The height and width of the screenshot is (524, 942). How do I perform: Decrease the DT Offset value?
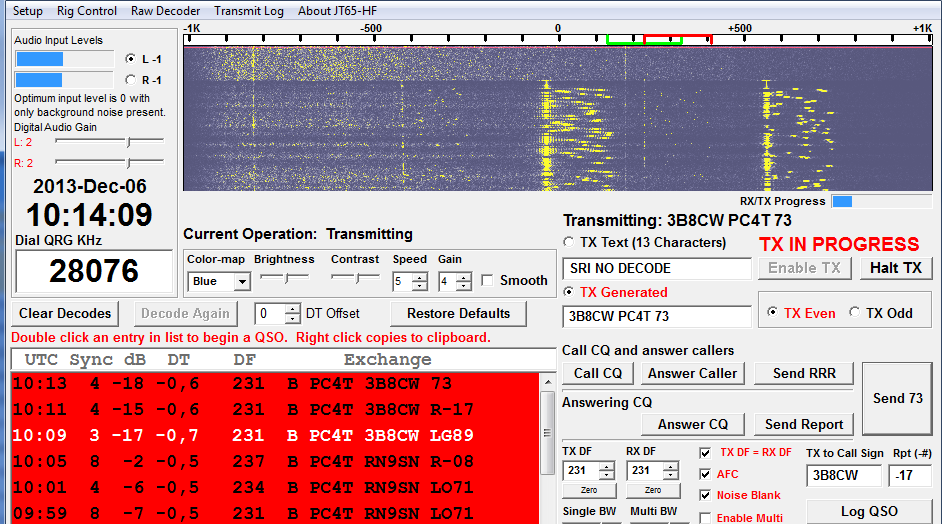tap(292, 318)
